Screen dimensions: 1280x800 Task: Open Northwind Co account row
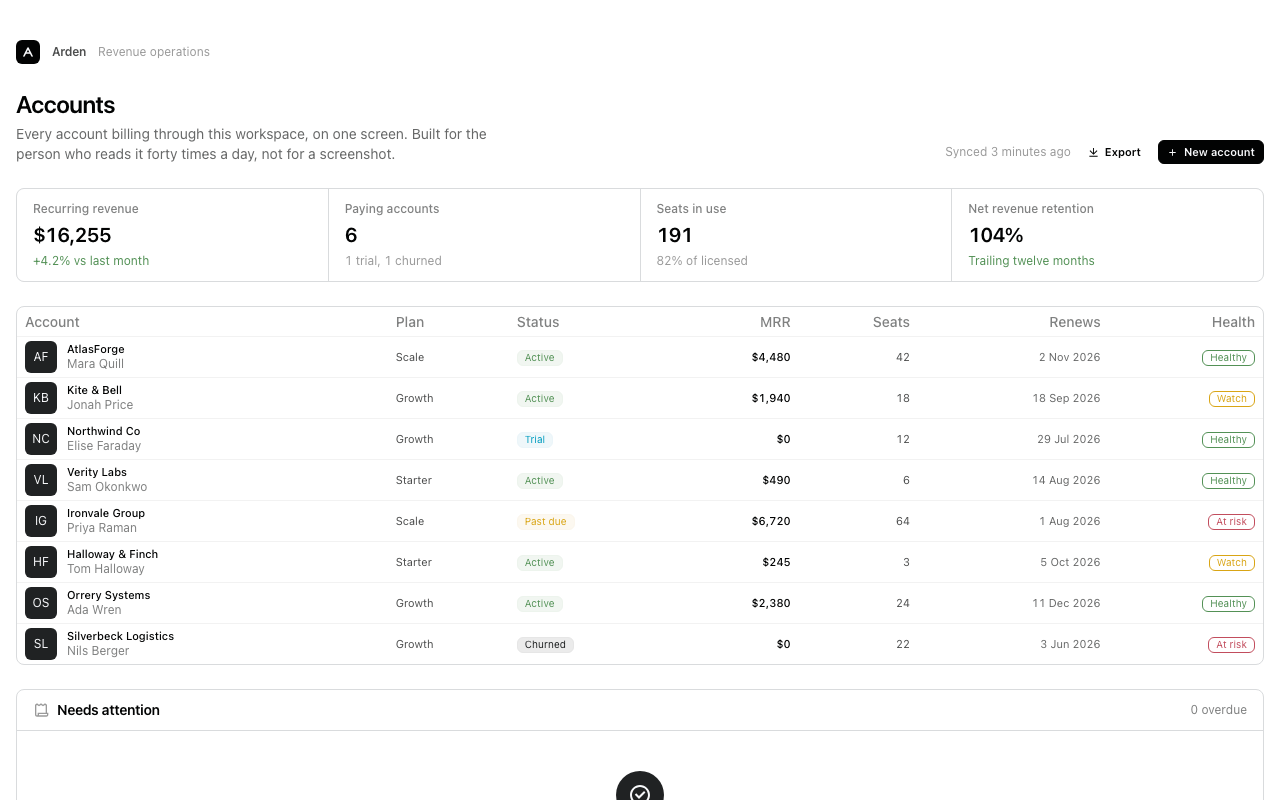coord(640,439)
